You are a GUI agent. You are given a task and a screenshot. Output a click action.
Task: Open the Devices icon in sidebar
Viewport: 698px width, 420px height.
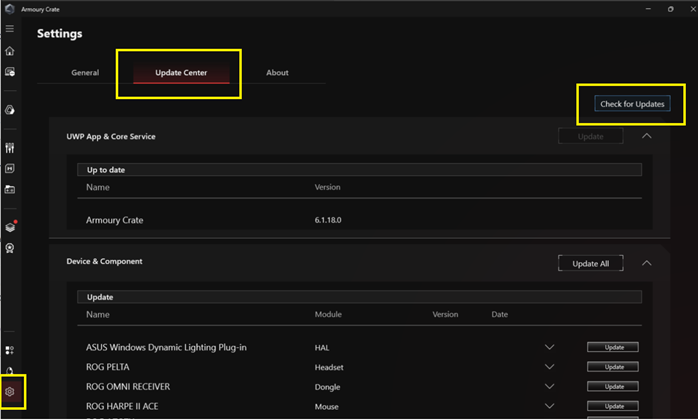9,72
